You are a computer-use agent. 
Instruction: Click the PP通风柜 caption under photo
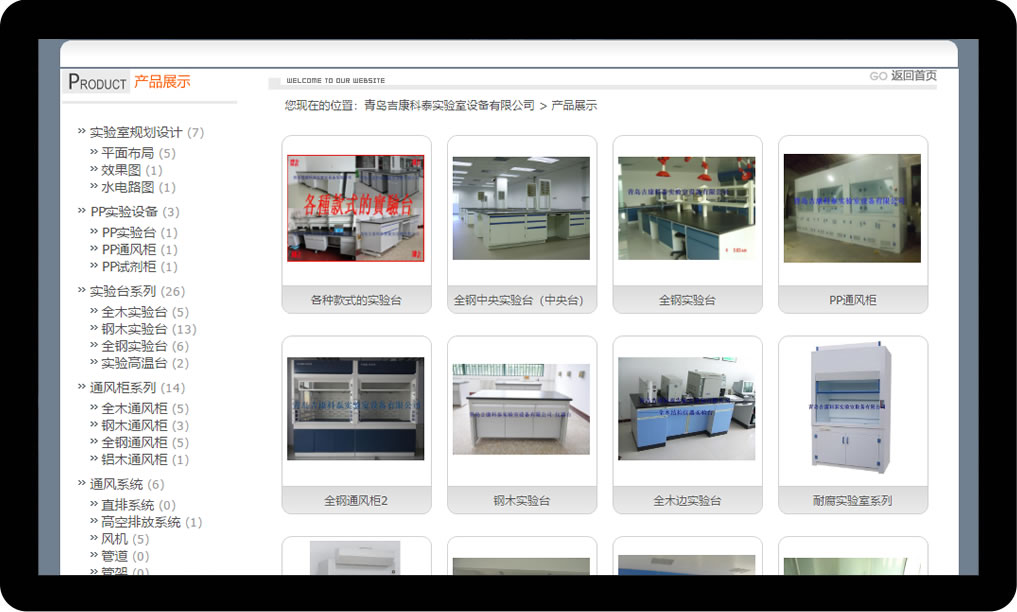pyautogui.click(x=852, y=300)
